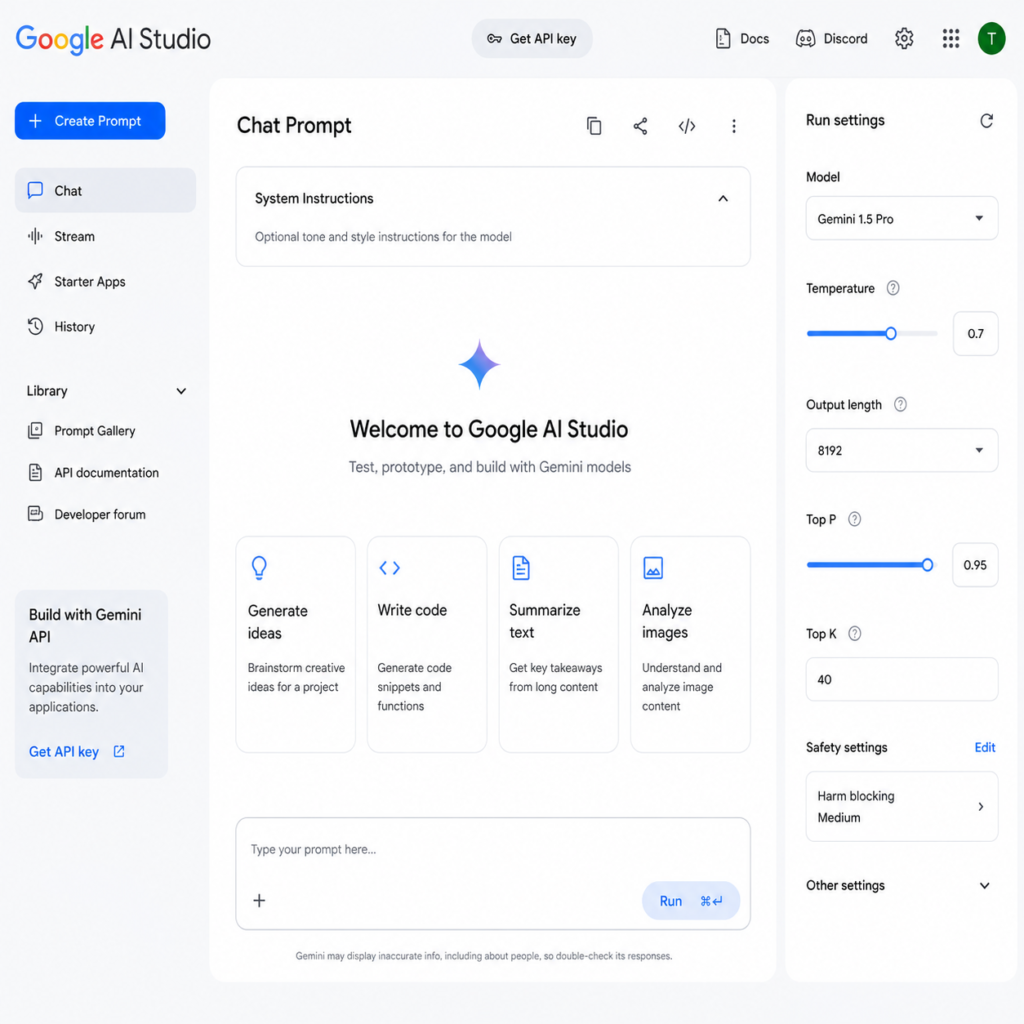This screenshot has width=1024, height=1024.
Task: Open the green T account avatar
Action: click(991, 39)
